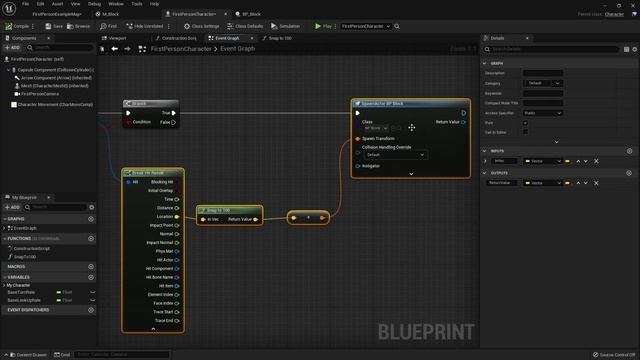The image size is (640, 360).
Task: Add a new graph with plus icon
Action: tap(91, 219)
